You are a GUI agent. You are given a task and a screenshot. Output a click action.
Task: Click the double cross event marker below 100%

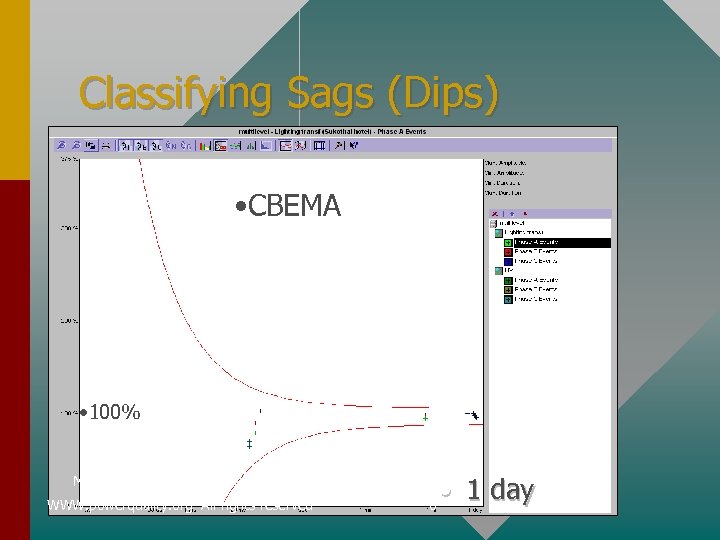(x=249, y=444)
